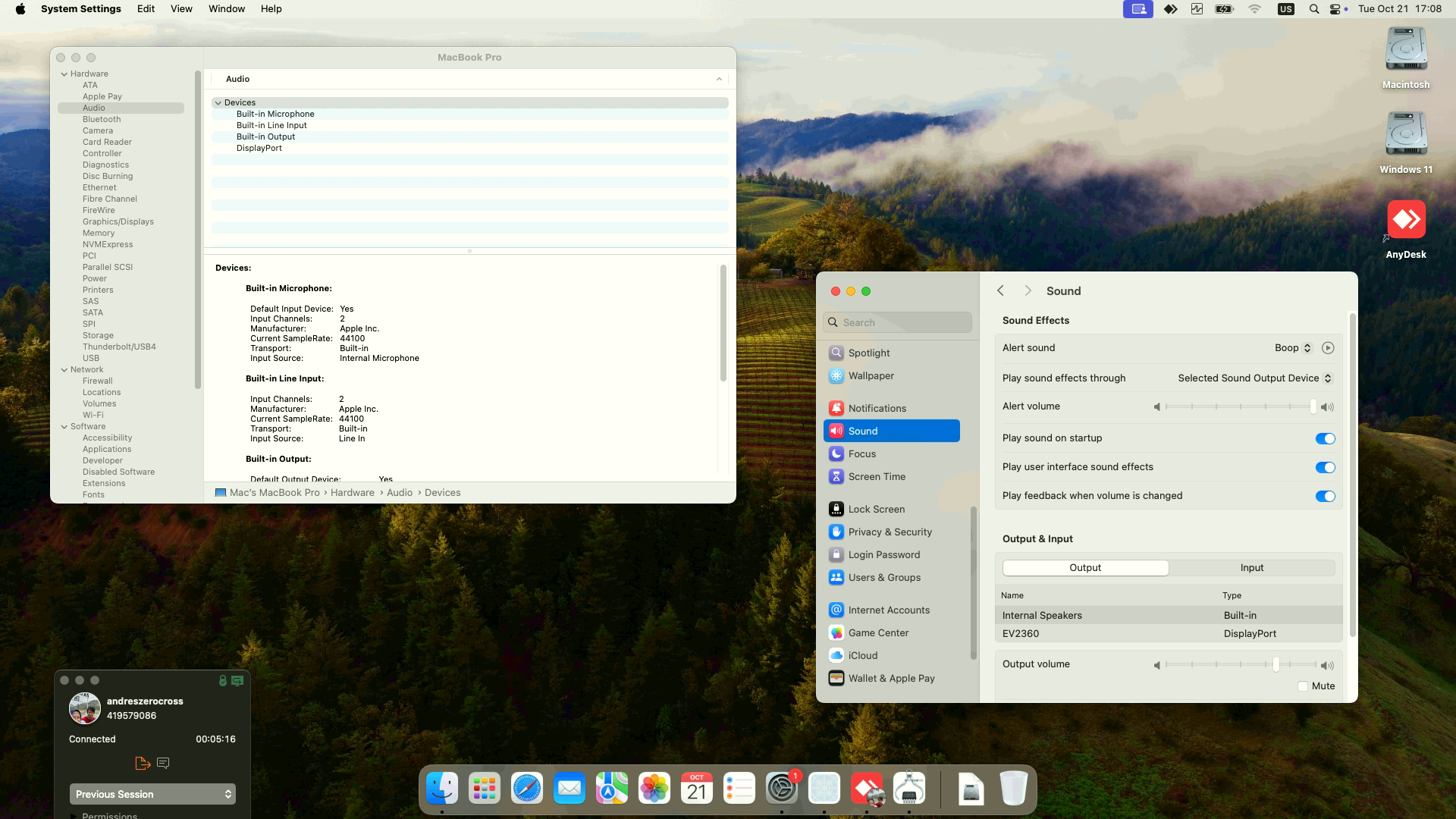Go back in System Settings
This screenshot has height=819, width=1456.
(1000, 291)
